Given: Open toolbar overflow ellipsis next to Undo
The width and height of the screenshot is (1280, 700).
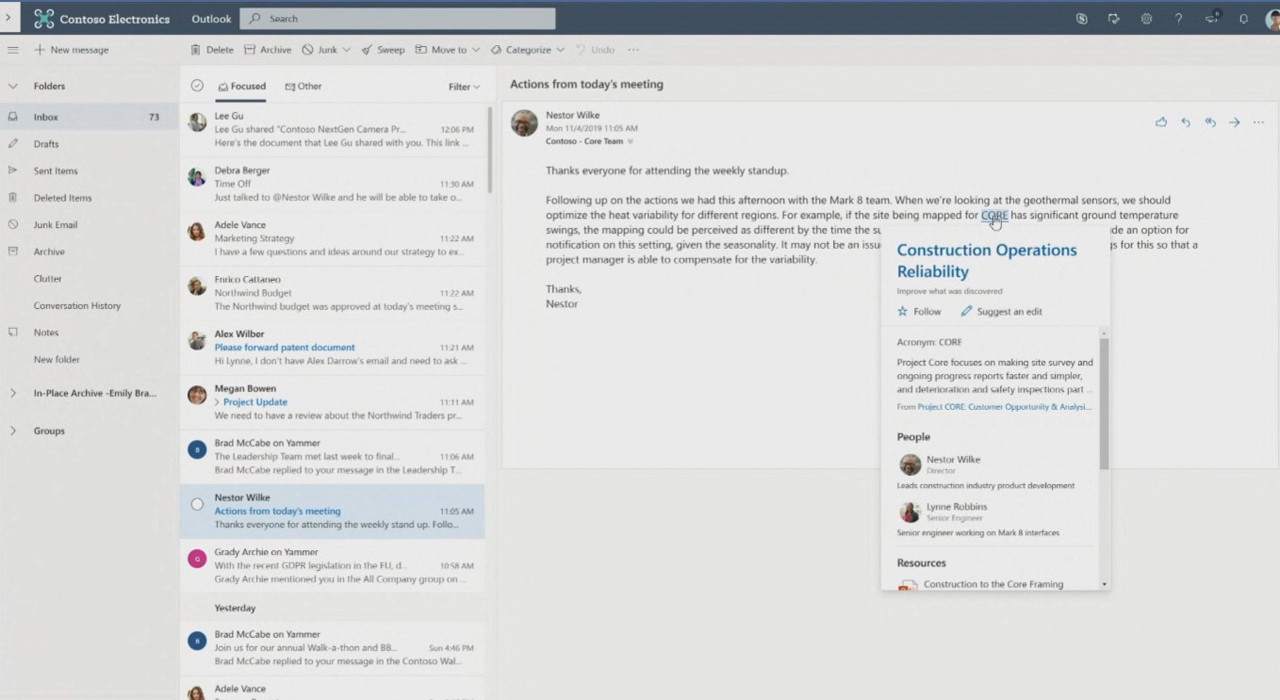Looking at the screenshot, I should point(633,49).
